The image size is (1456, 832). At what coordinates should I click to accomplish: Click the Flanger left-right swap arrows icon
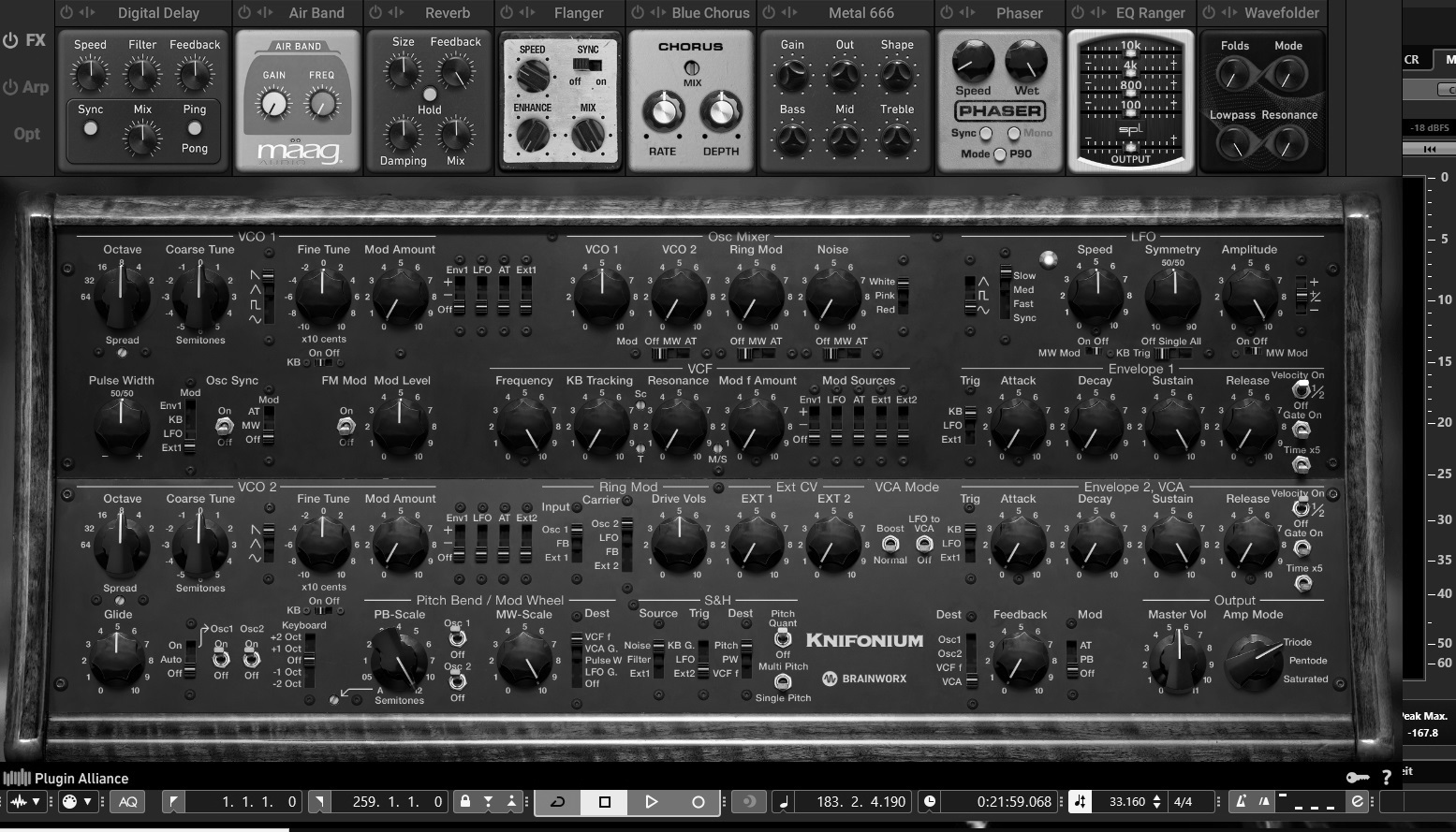coord(527,13)
